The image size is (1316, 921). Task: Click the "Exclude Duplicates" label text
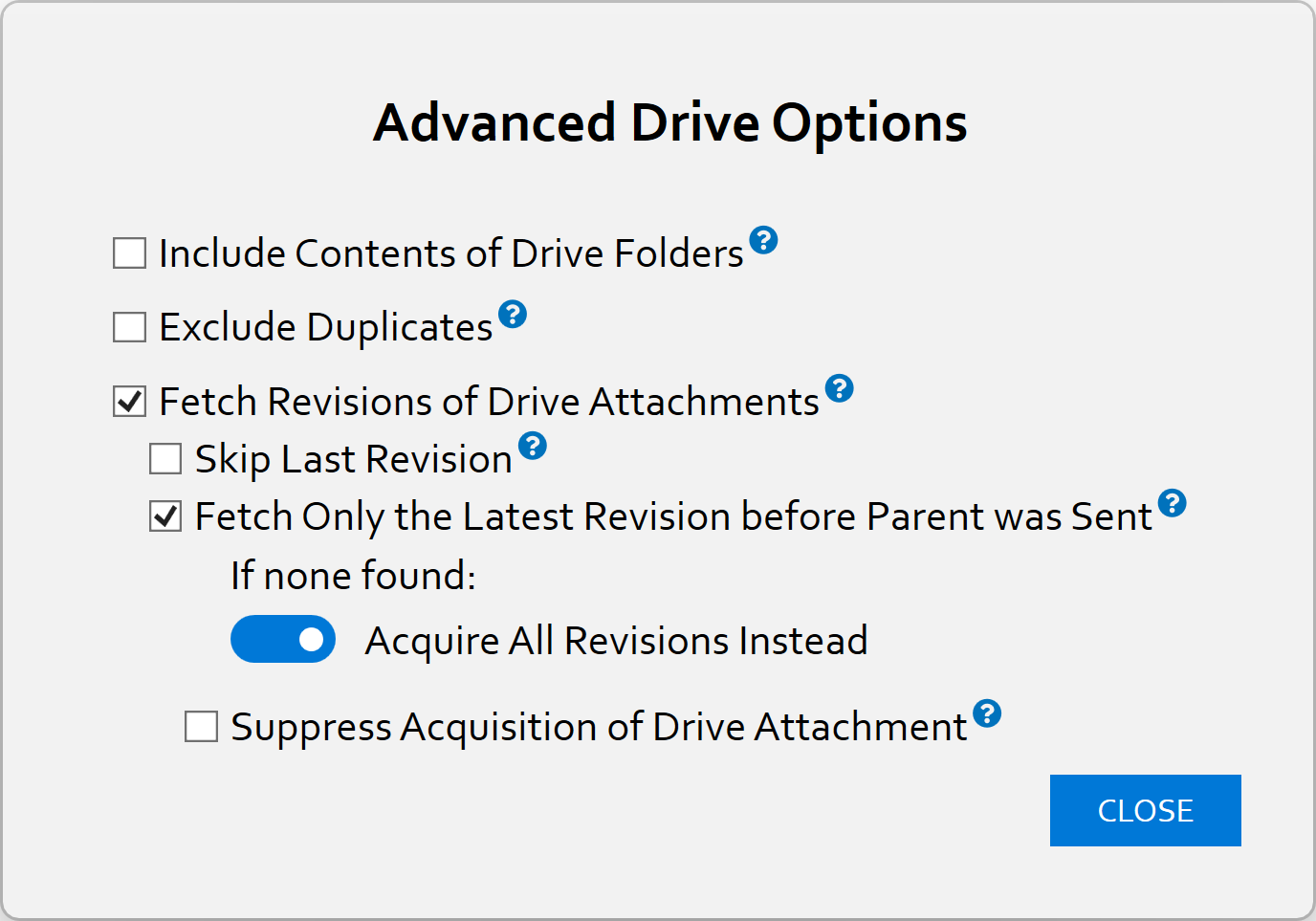[325, 328]
